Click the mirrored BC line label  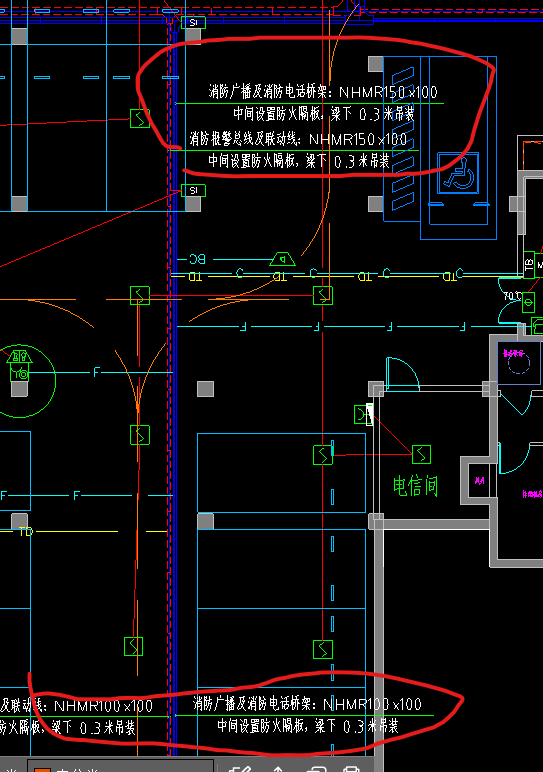(197, 259)
